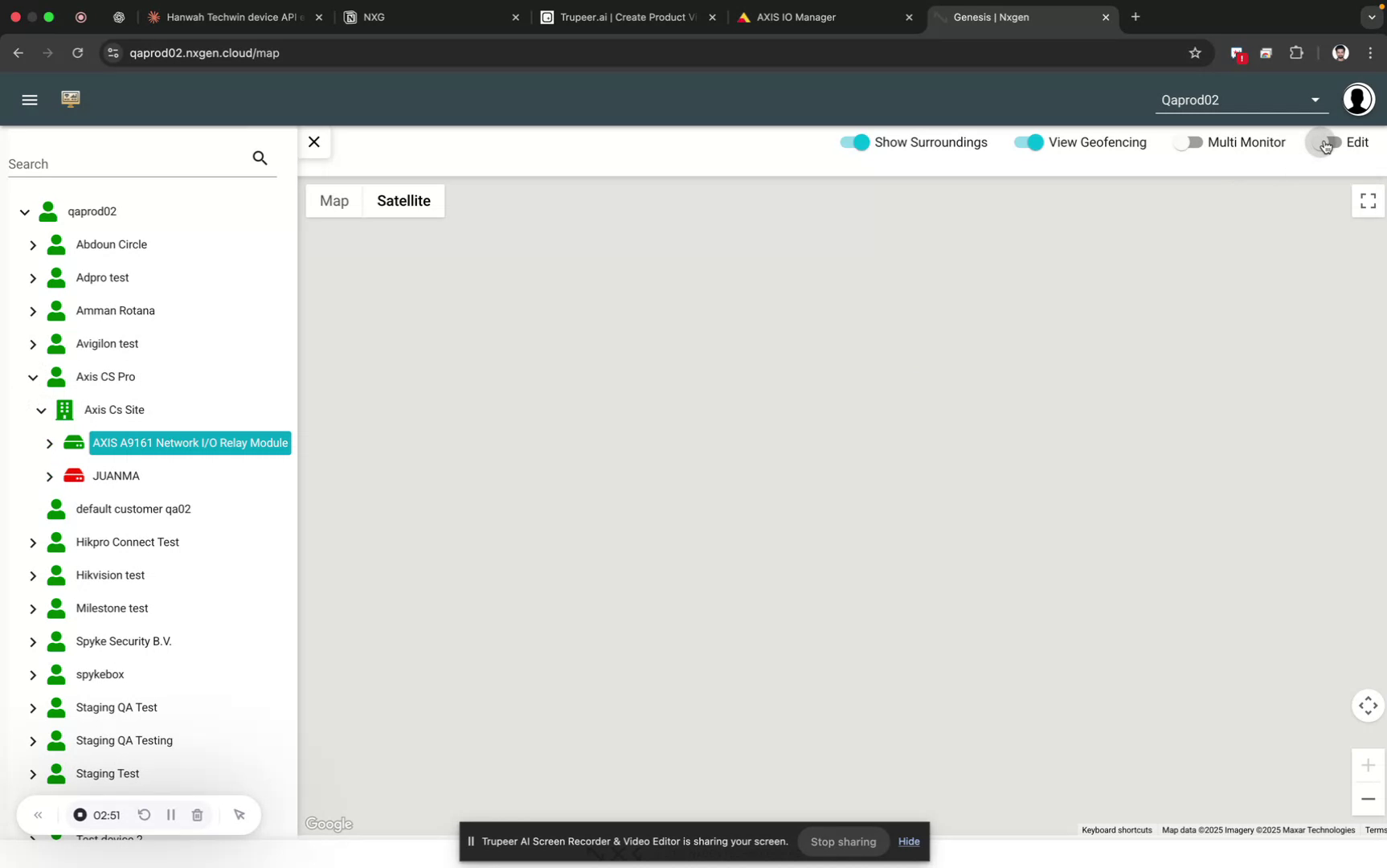This screenshot has height=868, width=1387.
Task: Open the Qaprod02 account dropdown
Action: tap(1315, 100)
